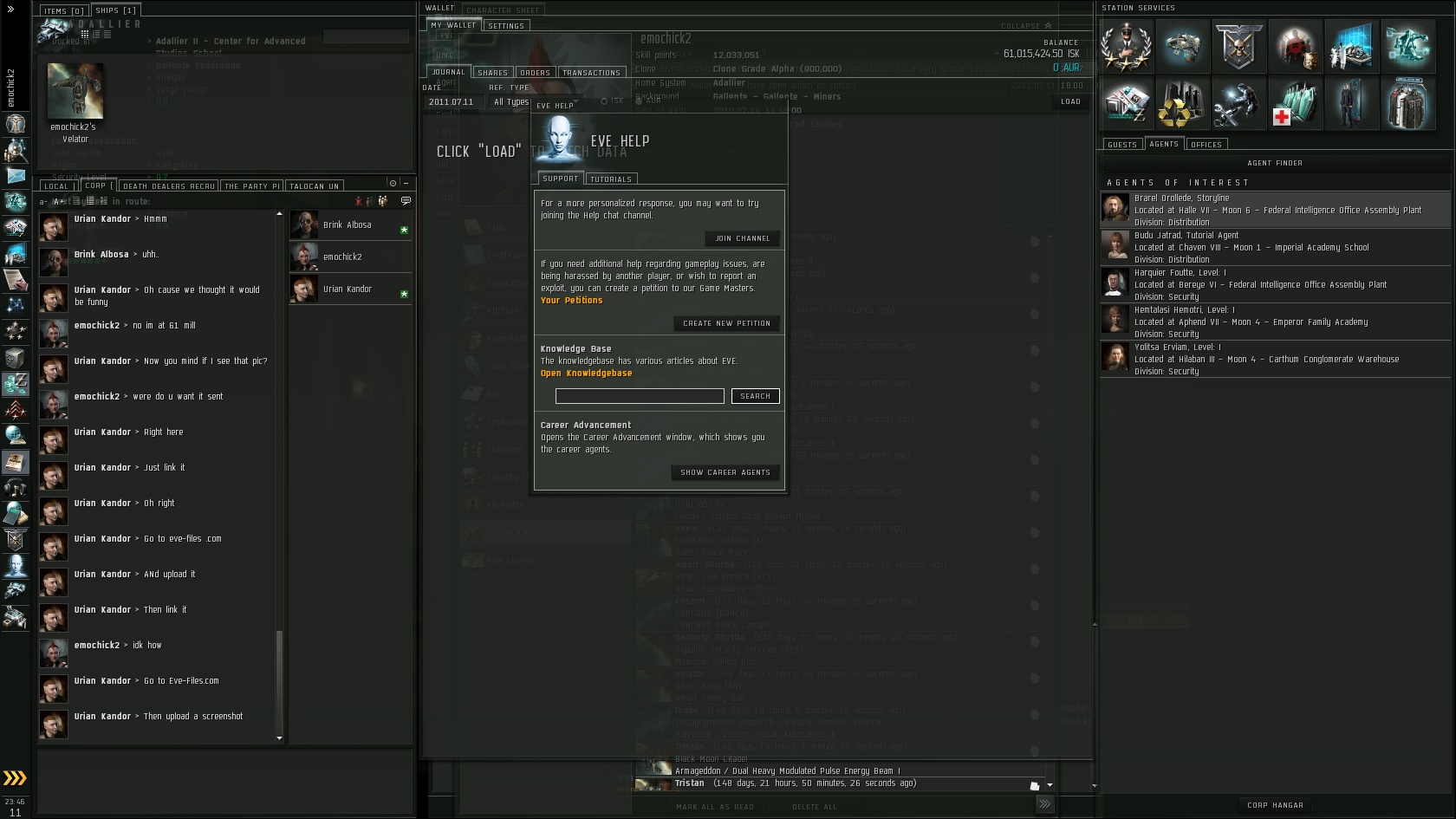This screenshot has height=819, width=1456.
Task: Switch to the Tutorials tab in EVE Help
Action: pos(611,179)
